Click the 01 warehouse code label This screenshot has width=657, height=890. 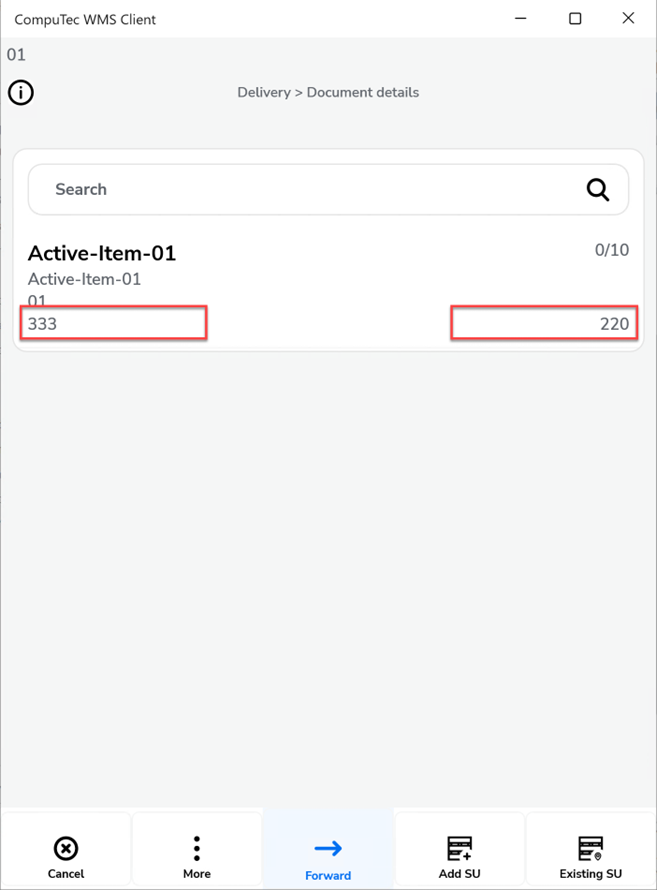(16, 54)
